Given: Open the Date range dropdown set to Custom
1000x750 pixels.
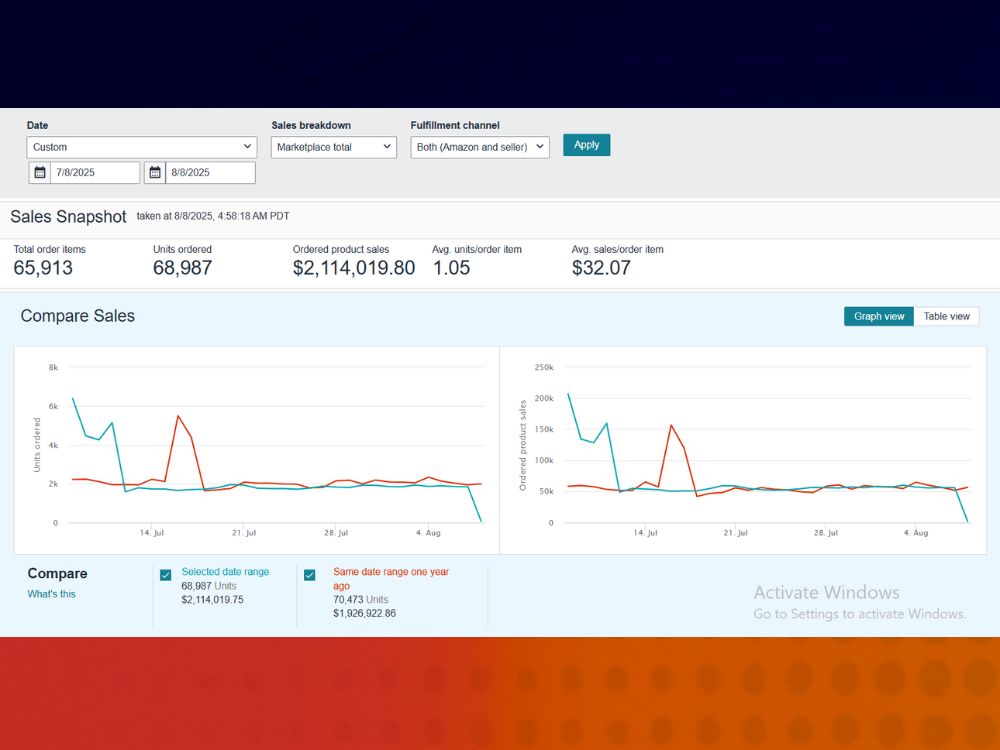Looking at the screenshot, I should (x=142, y=147).
